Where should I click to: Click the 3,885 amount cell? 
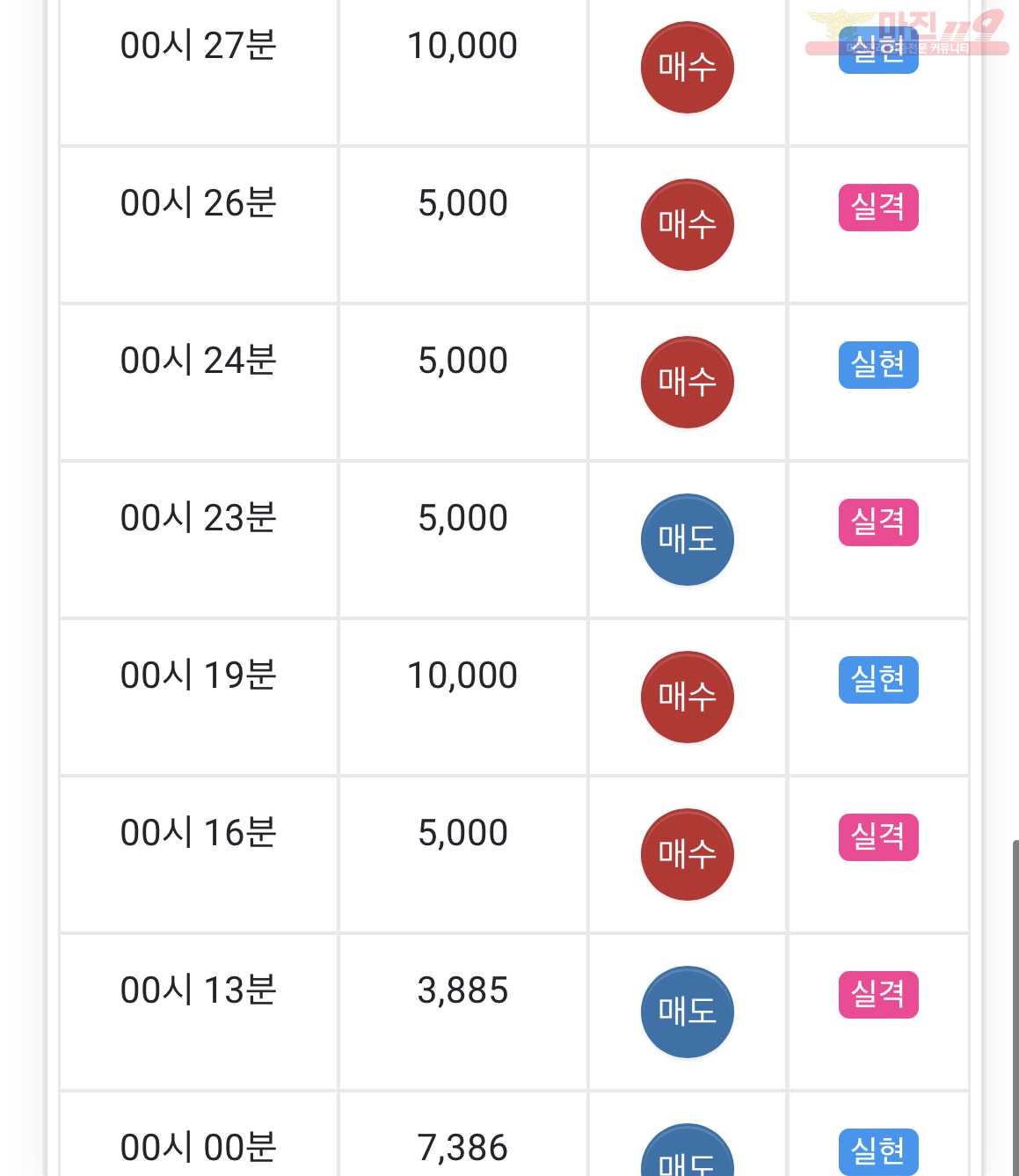coord(463,1012)
